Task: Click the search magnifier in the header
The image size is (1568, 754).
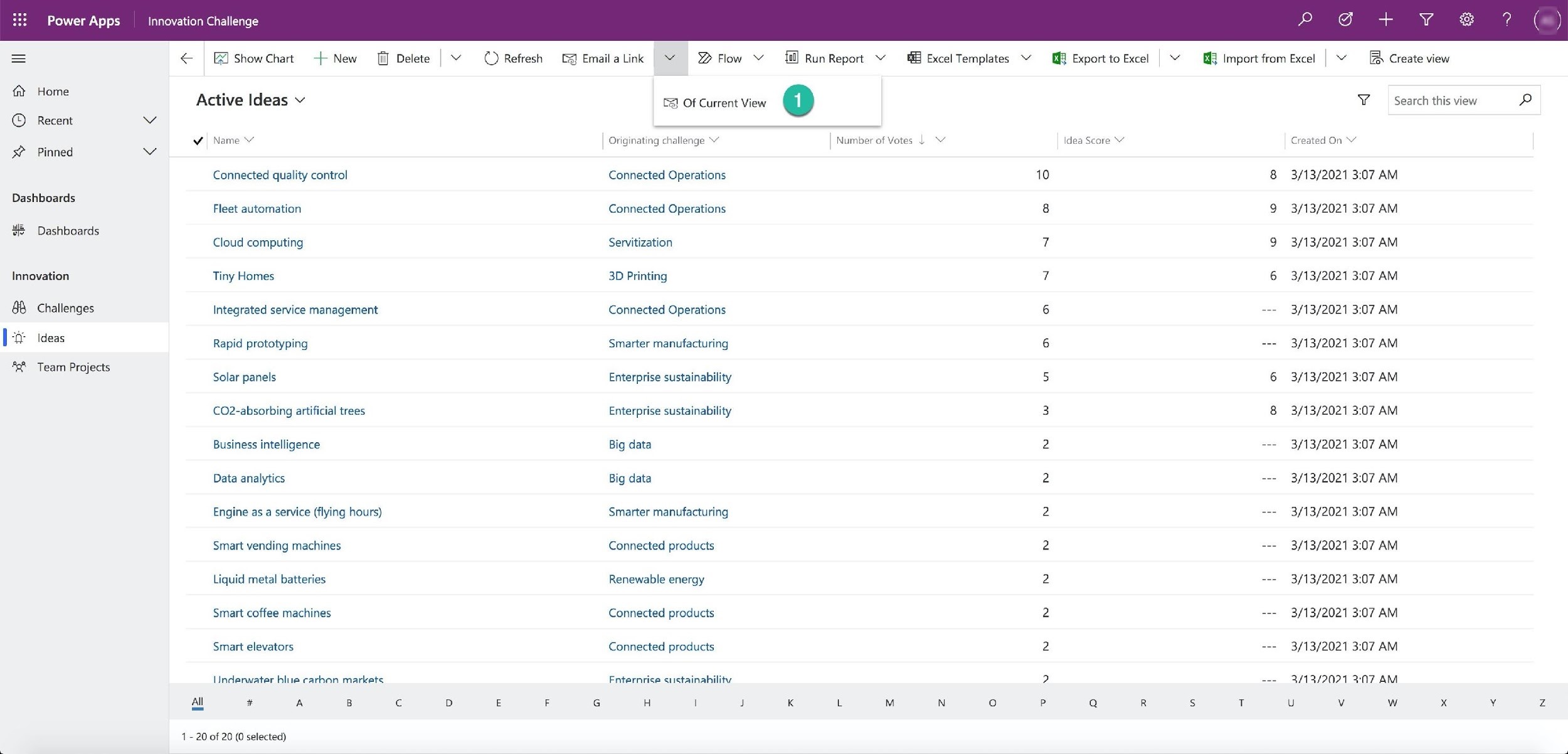Action: tap(1305, 19)
